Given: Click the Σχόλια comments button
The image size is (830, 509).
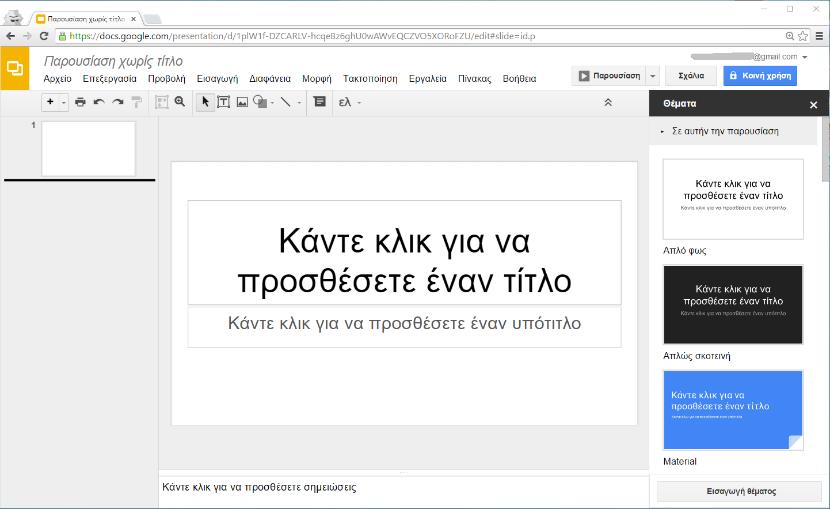Looking at the screenshot, I should tap(691, 76).
